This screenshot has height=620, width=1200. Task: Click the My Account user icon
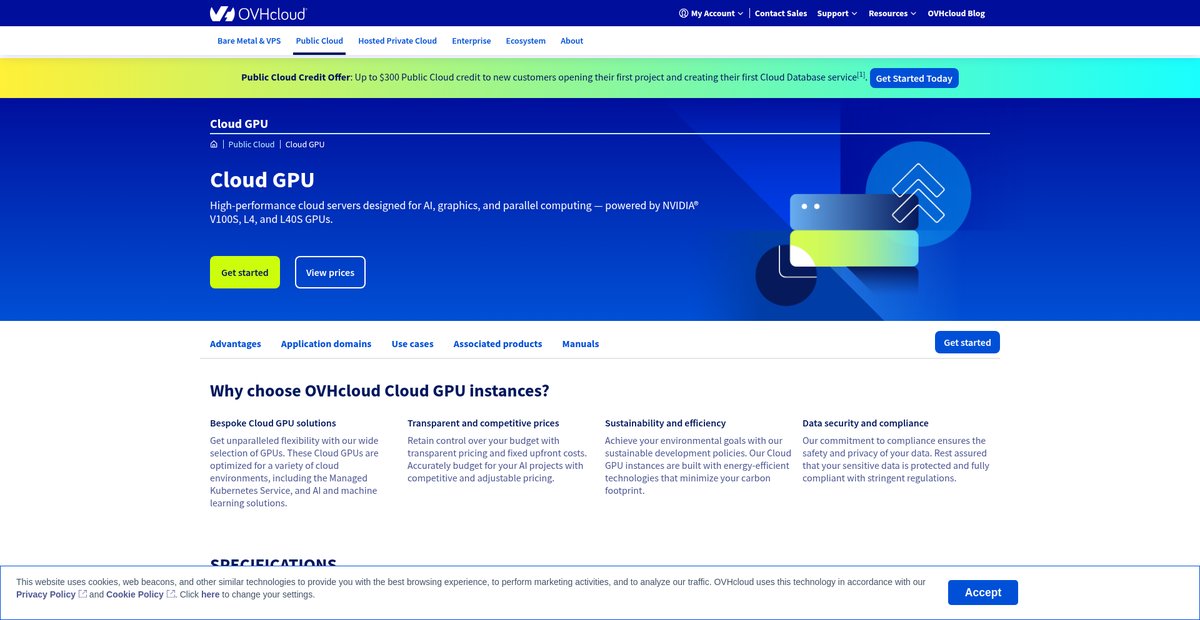[683, 13]
